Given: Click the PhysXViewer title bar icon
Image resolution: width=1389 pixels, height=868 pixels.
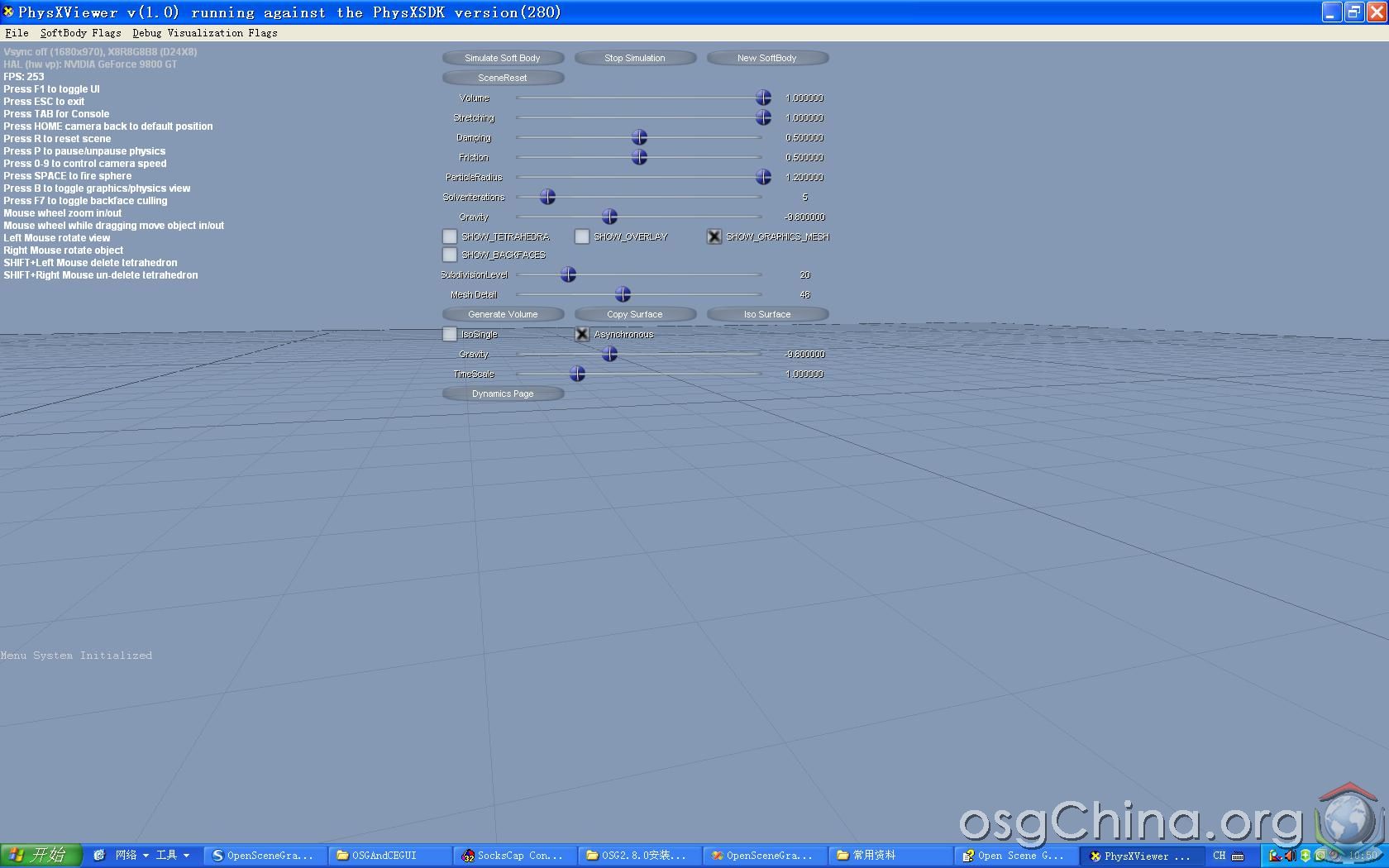Looking at the screenshot, I should 8,12.
